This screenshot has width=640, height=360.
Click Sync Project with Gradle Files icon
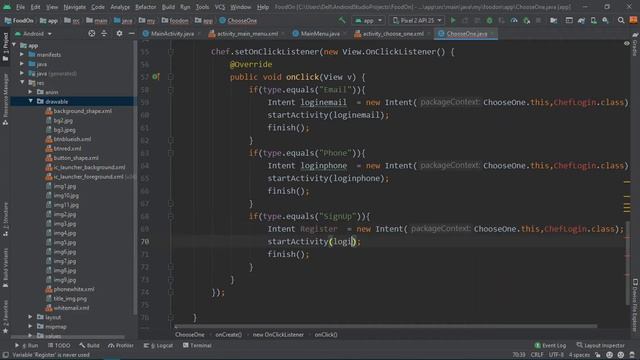coord(581,20)
